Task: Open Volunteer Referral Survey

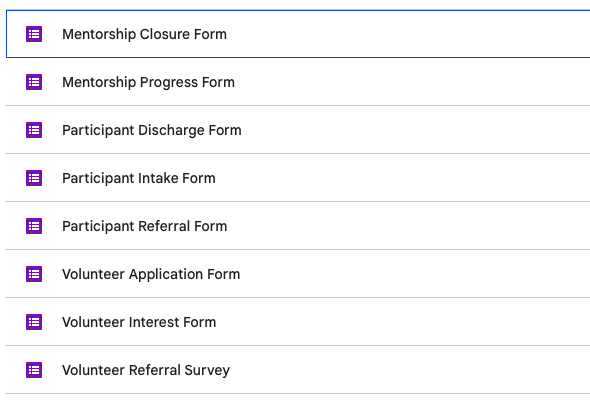Action: point(146,370)
